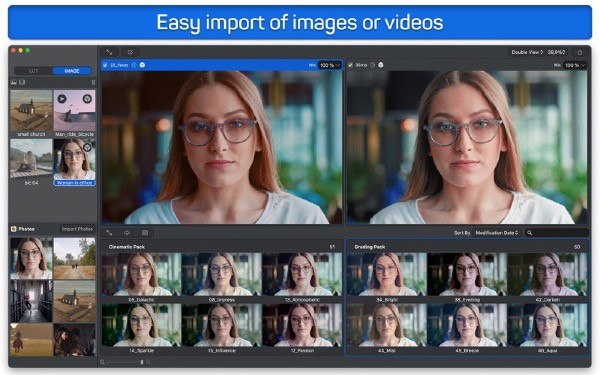The width and height of the screenshot is (600, 375).
Task: Open the Double View mode dropdown
Action: (527, 52)
